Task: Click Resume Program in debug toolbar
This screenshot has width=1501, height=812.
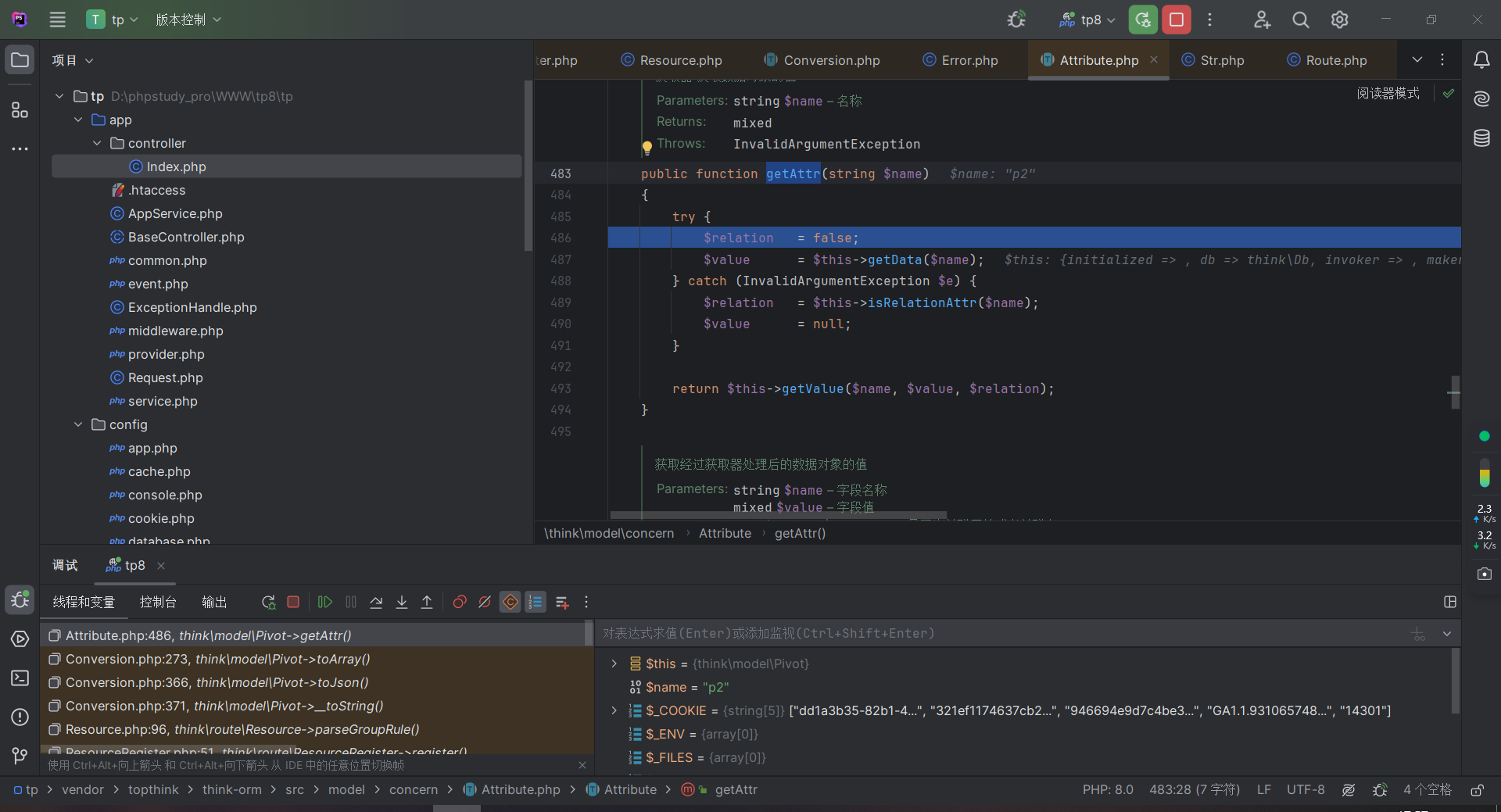Action: coord(325,602)
